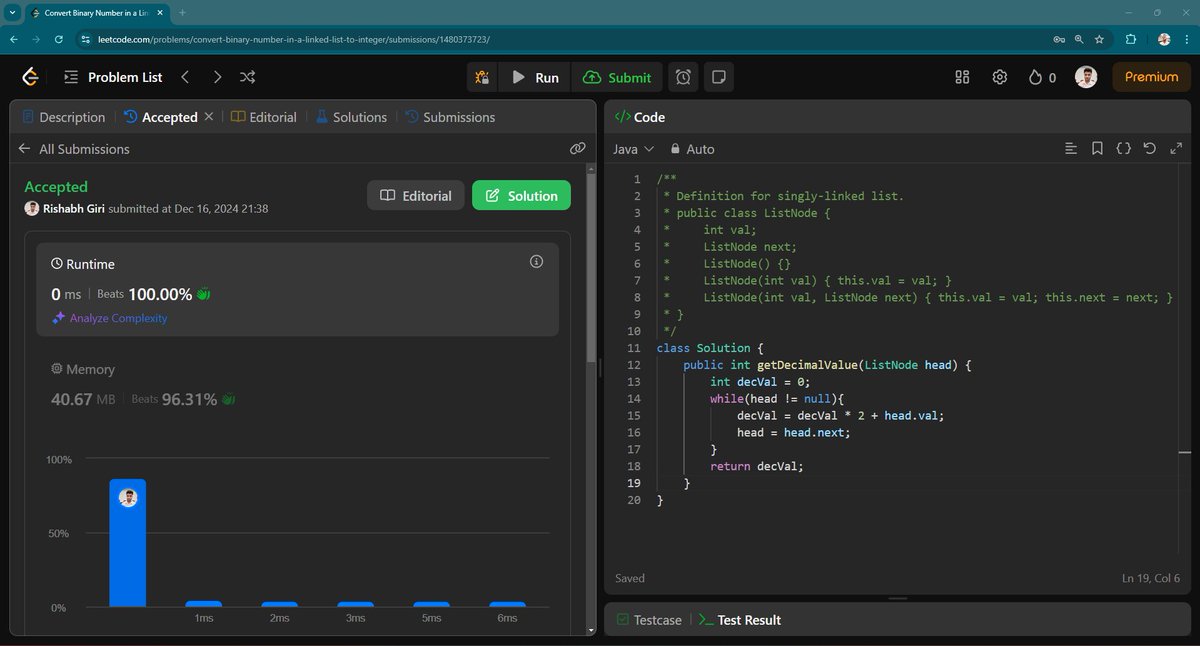The image size is (1200, 646).
Task: Copy submission link using the chain icon
Action: coord(577,148)
